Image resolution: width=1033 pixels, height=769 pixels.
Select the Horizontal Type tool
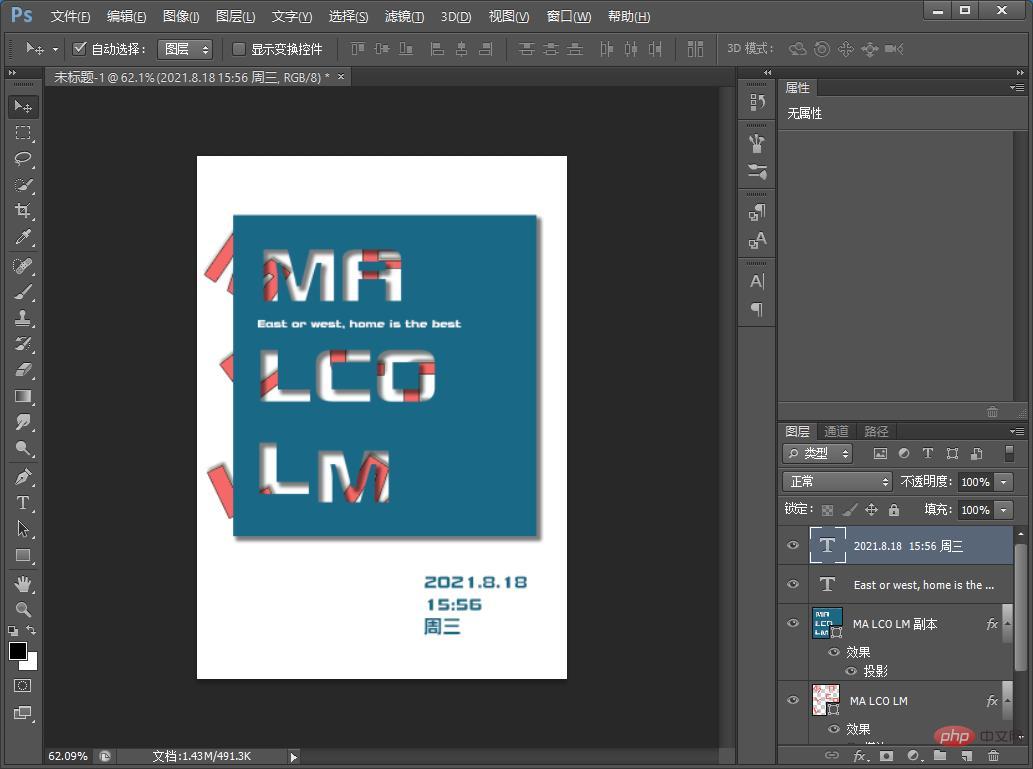click(23, 503)
